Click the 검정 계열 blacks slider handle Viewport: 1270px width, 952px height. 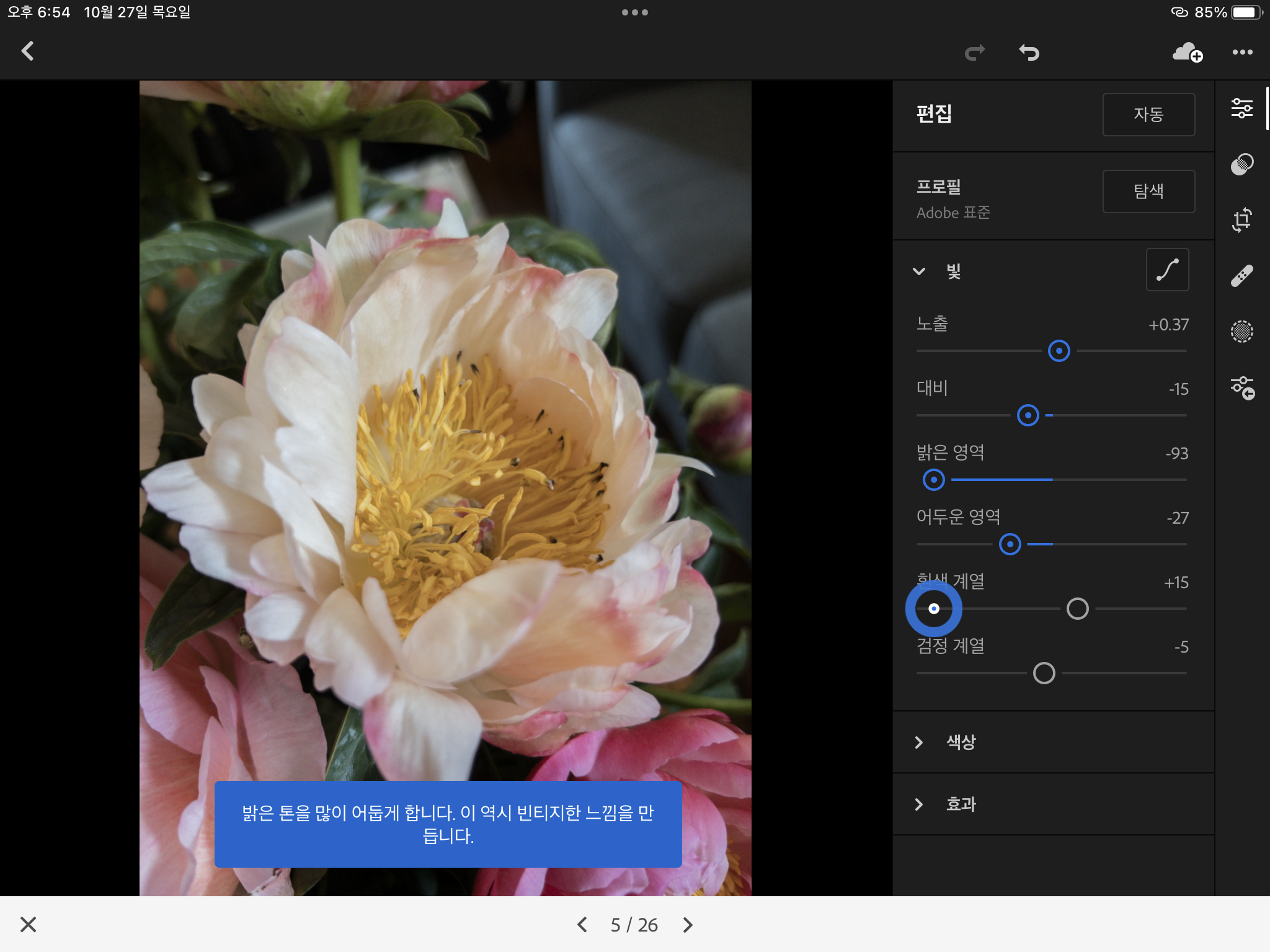pyautogui.click(x=1044, y=673)
